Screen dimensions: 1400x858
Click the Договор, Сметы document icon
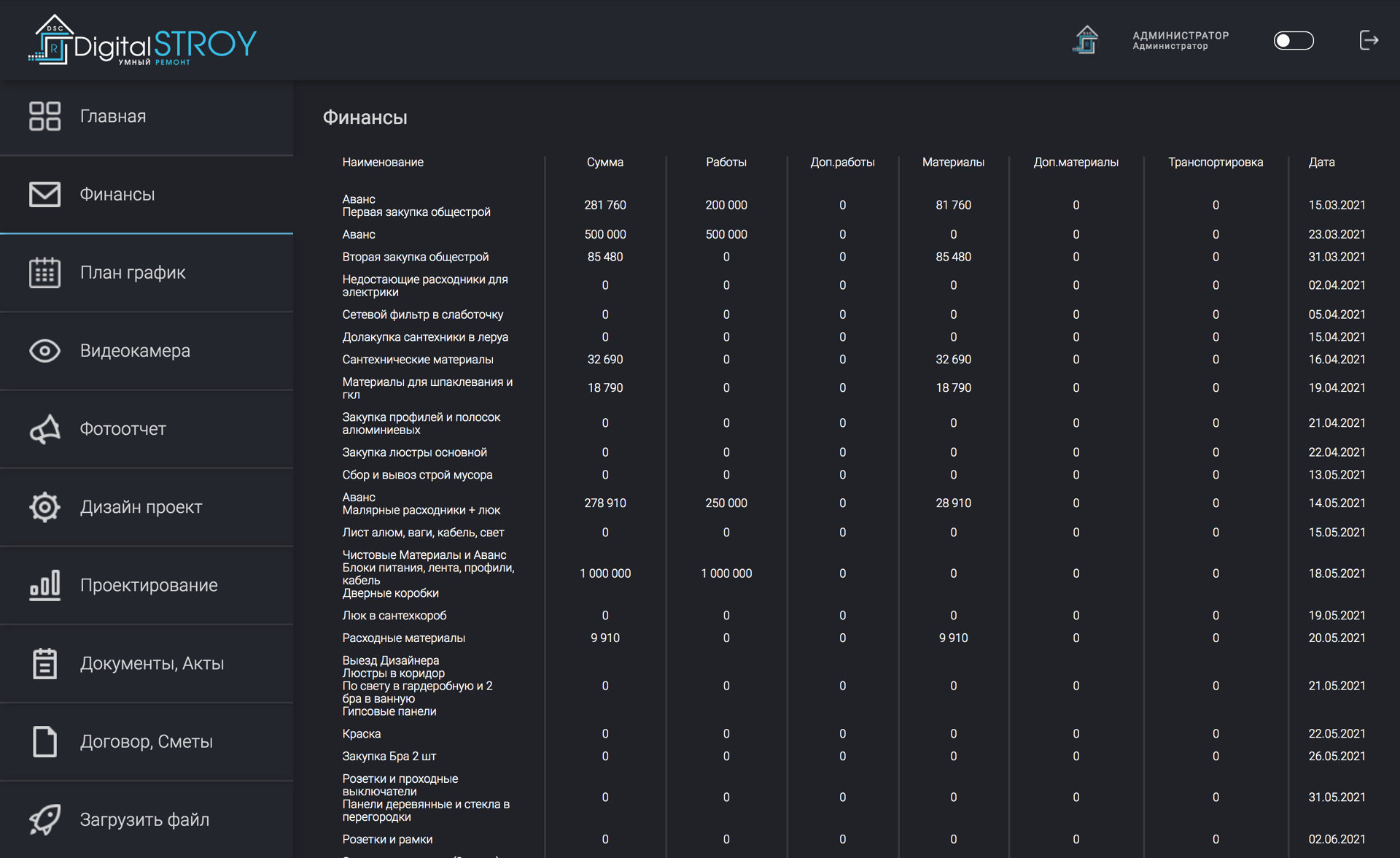[x=44, y=741]
